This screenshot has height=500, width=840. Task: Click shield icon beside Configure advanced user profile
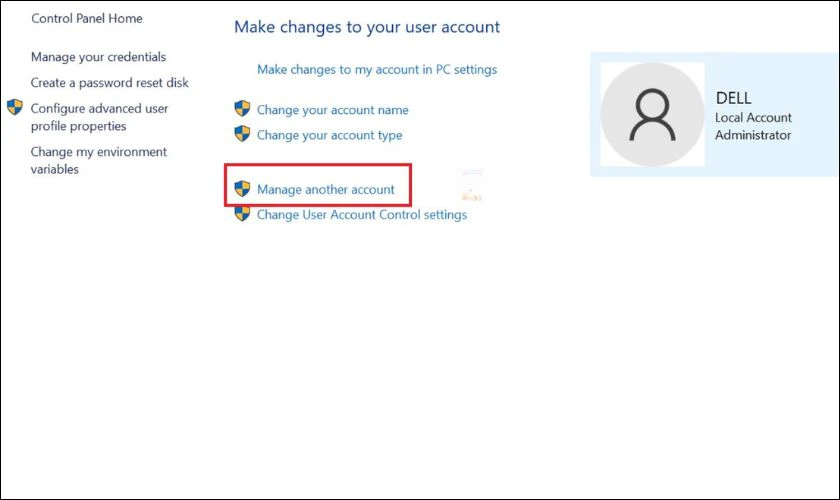coord(15,107)
